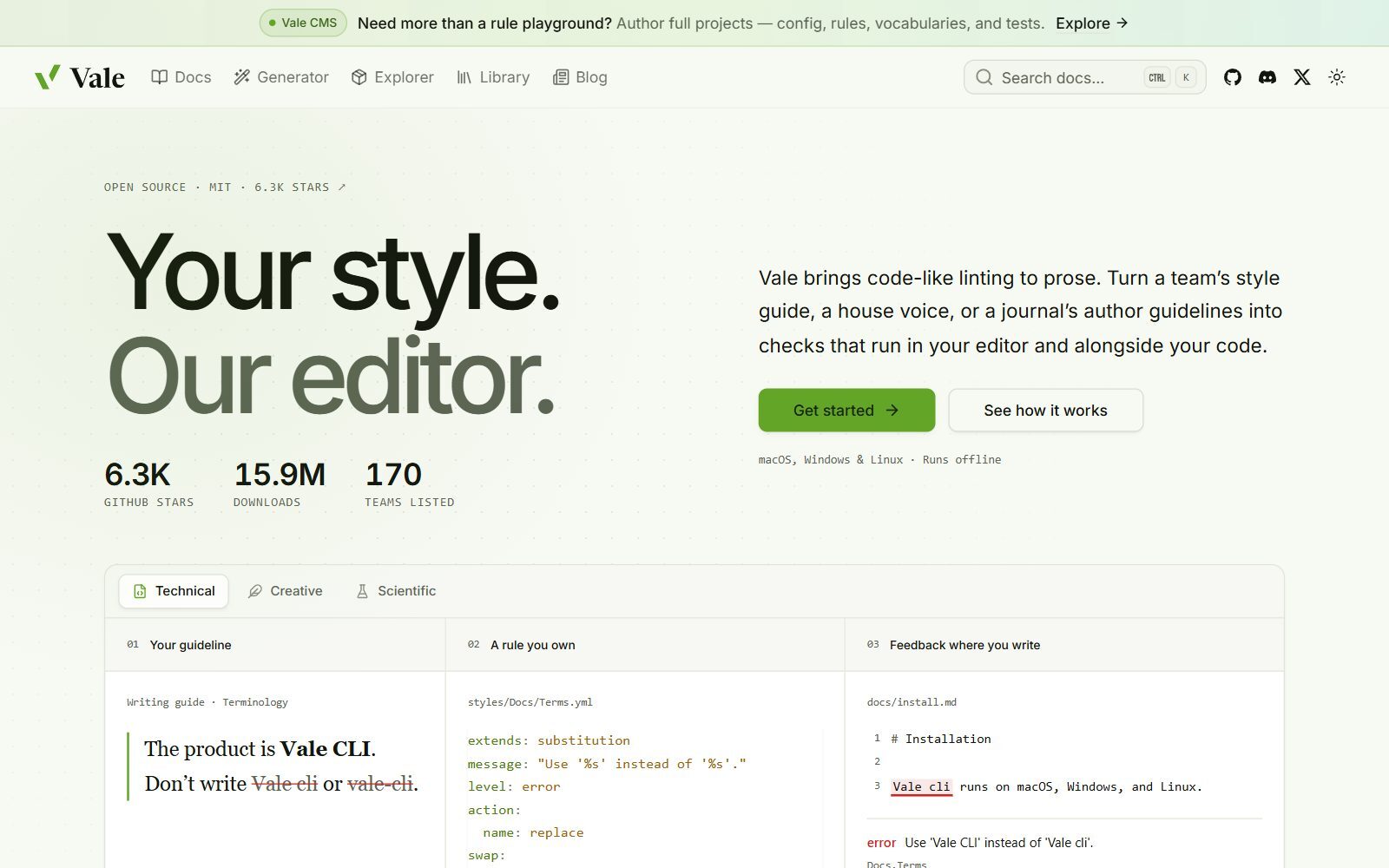Click the underlined 'Vale cli' error text
This screenshot has height=868, width=1389.
coord(921,787)
